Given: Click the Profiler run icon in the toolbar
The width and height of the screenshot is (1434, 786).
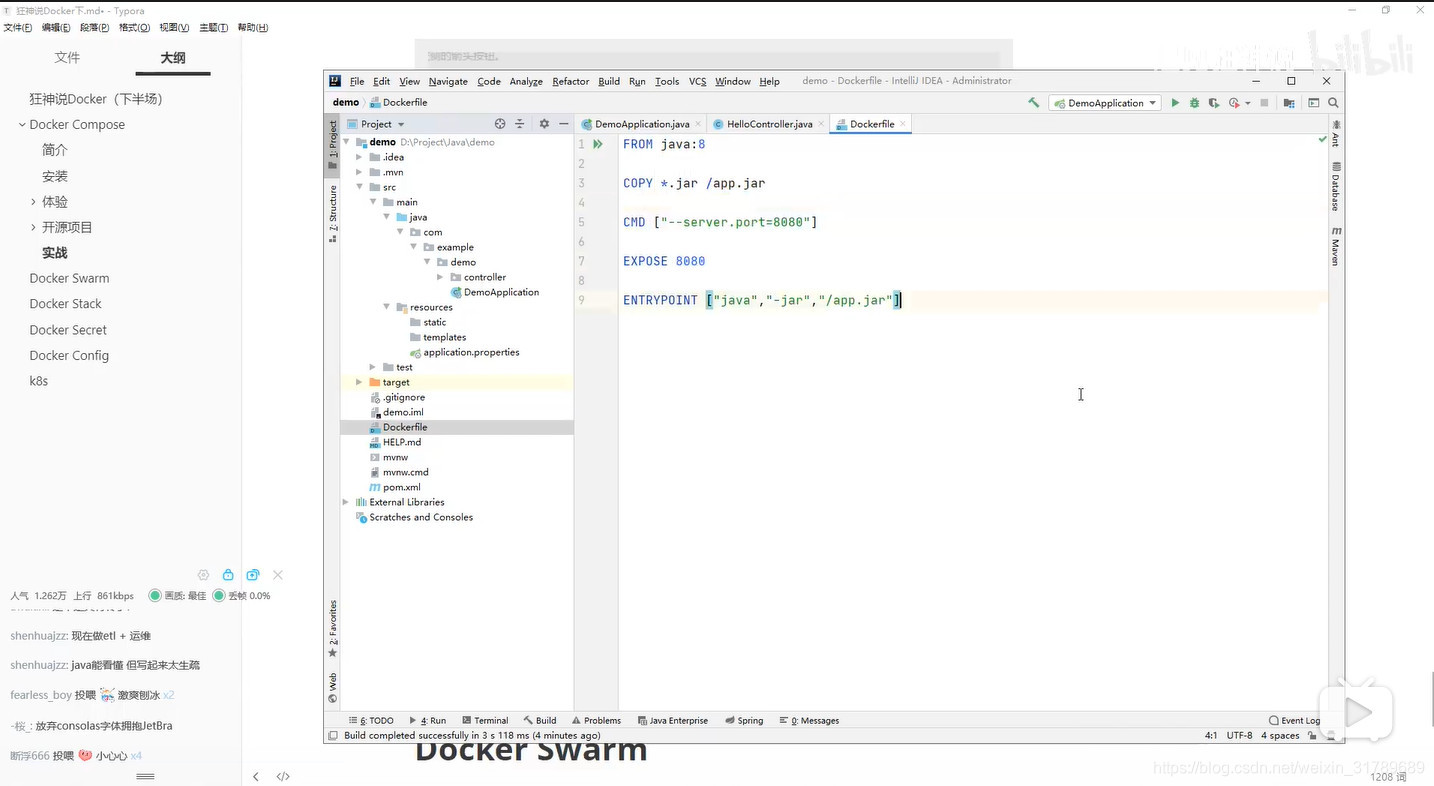Looking at the screenshot, I should pos(1234,103).
